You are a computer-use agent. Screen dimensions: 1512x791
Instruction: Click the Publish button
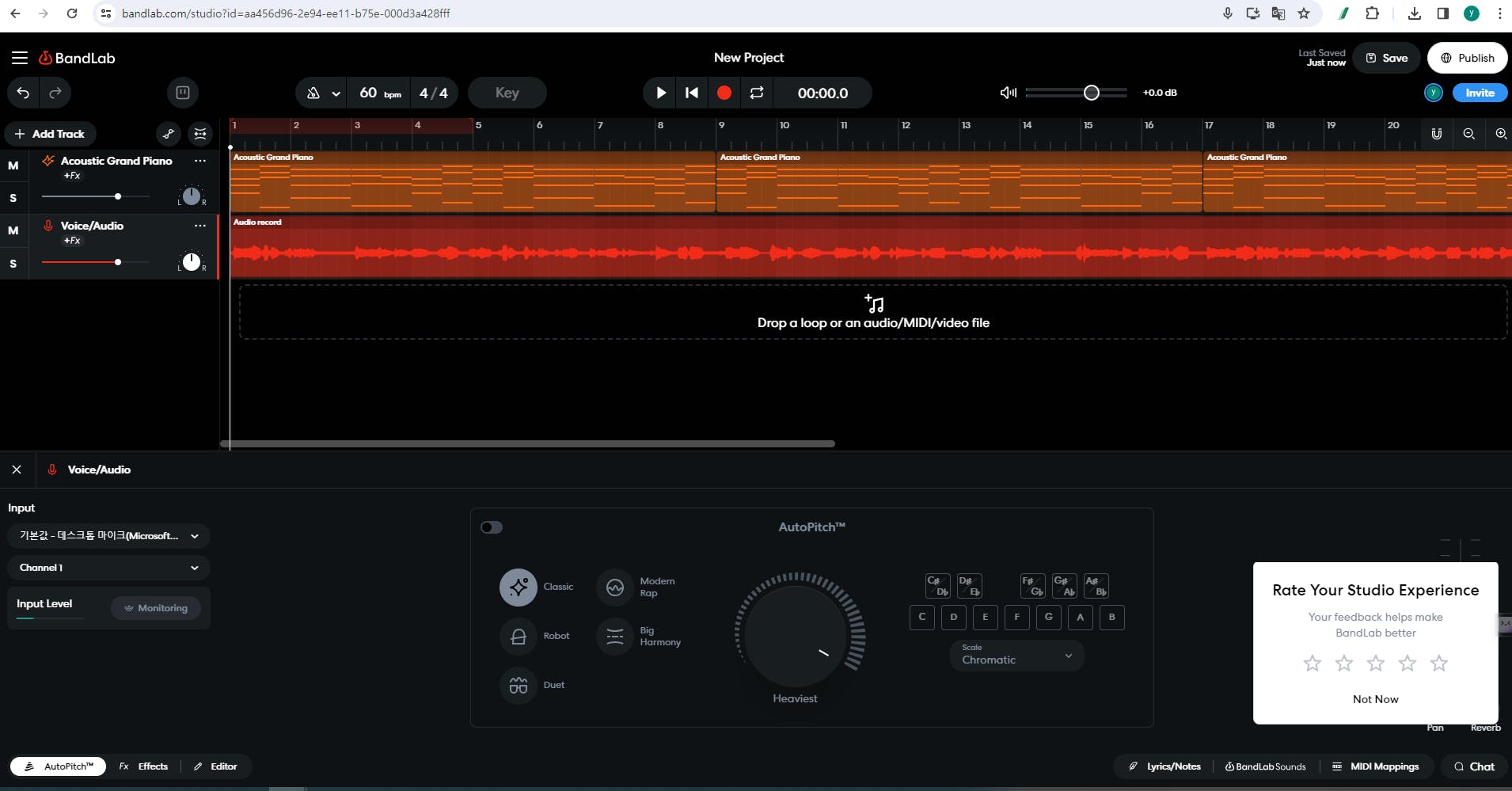tap(1467, 58)
